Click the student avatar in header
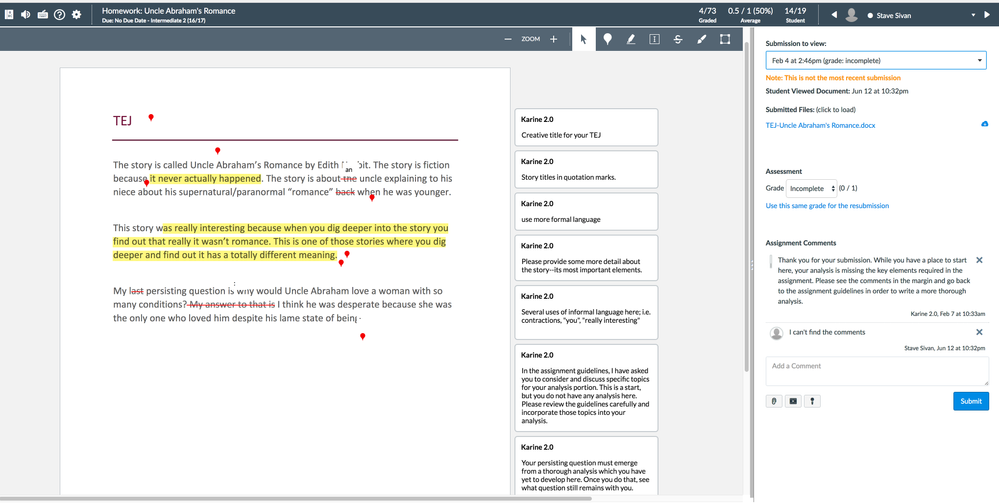 coord(851,15)
